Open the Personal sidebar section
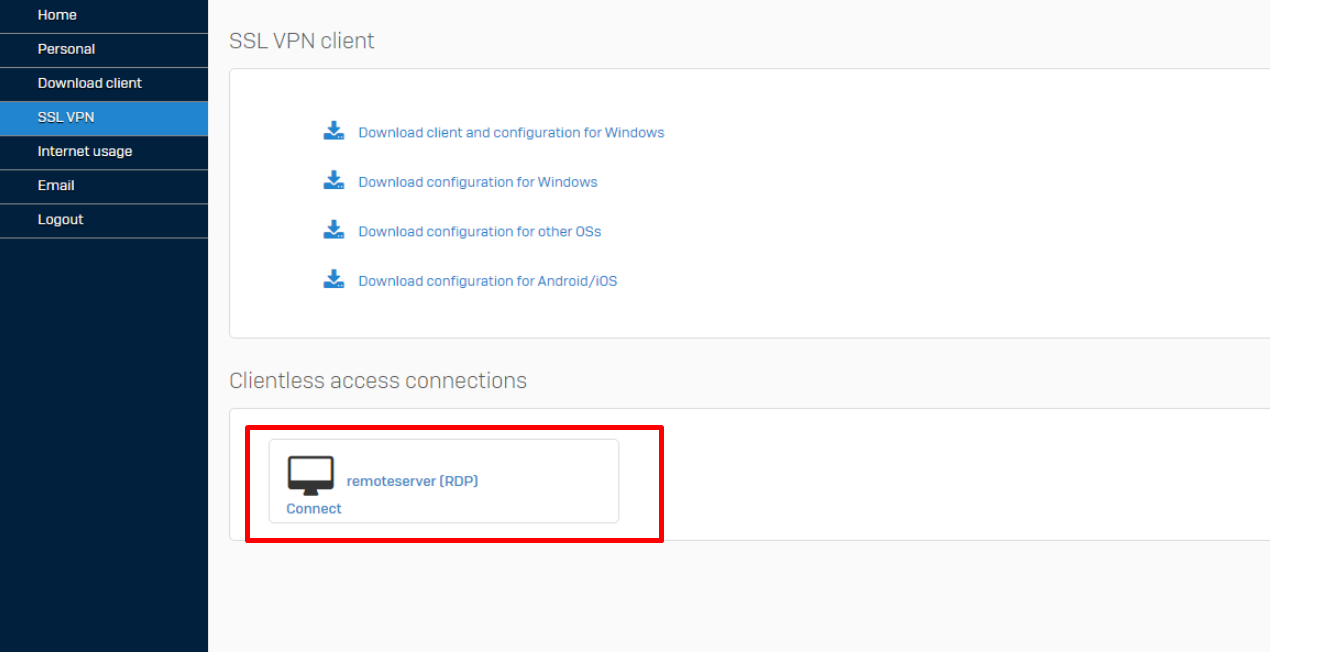The width and height of the screenshot is (1341, 652). (66, 49)
